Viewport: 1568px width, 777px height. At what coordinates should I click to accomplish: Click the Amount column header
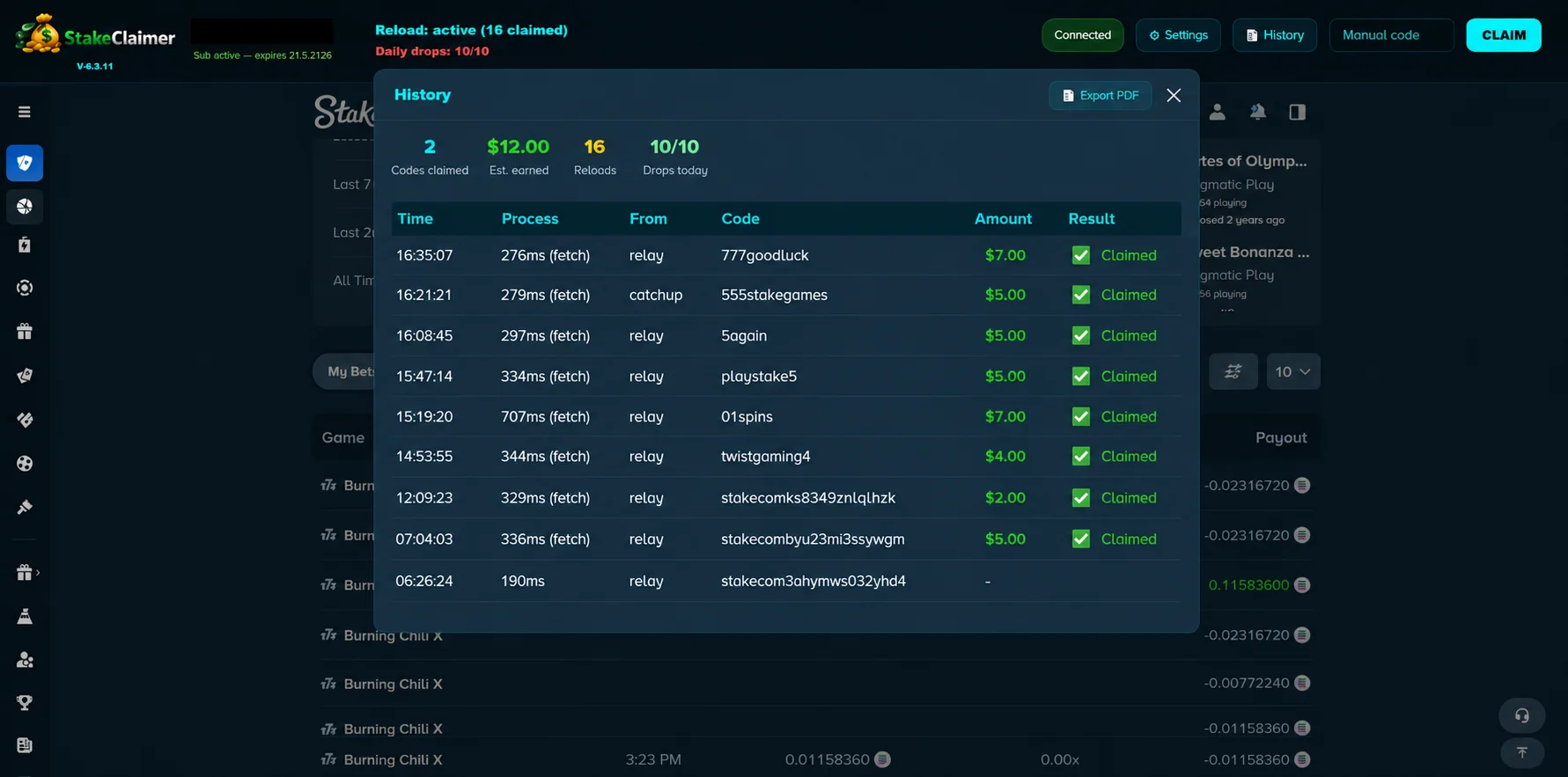(1003, 218)
